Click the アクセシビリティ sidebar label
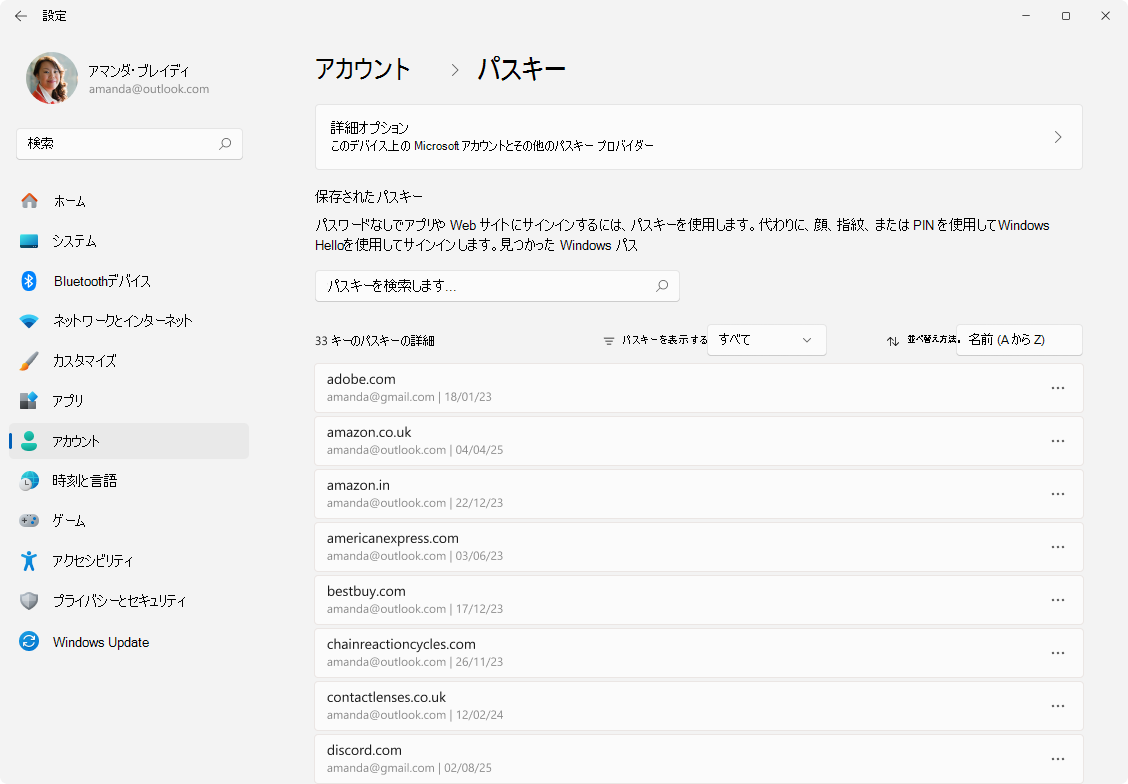Screen dimensions: 1128x784 coord(93,561)
